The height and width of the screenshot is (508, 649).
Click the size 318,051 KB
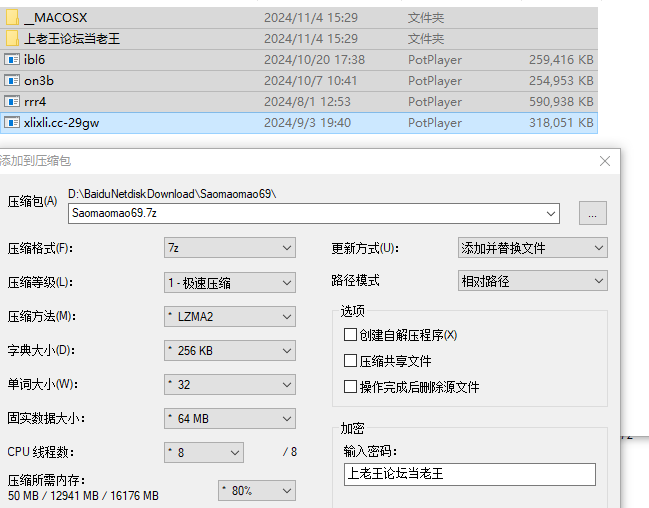tap(561, 123)
